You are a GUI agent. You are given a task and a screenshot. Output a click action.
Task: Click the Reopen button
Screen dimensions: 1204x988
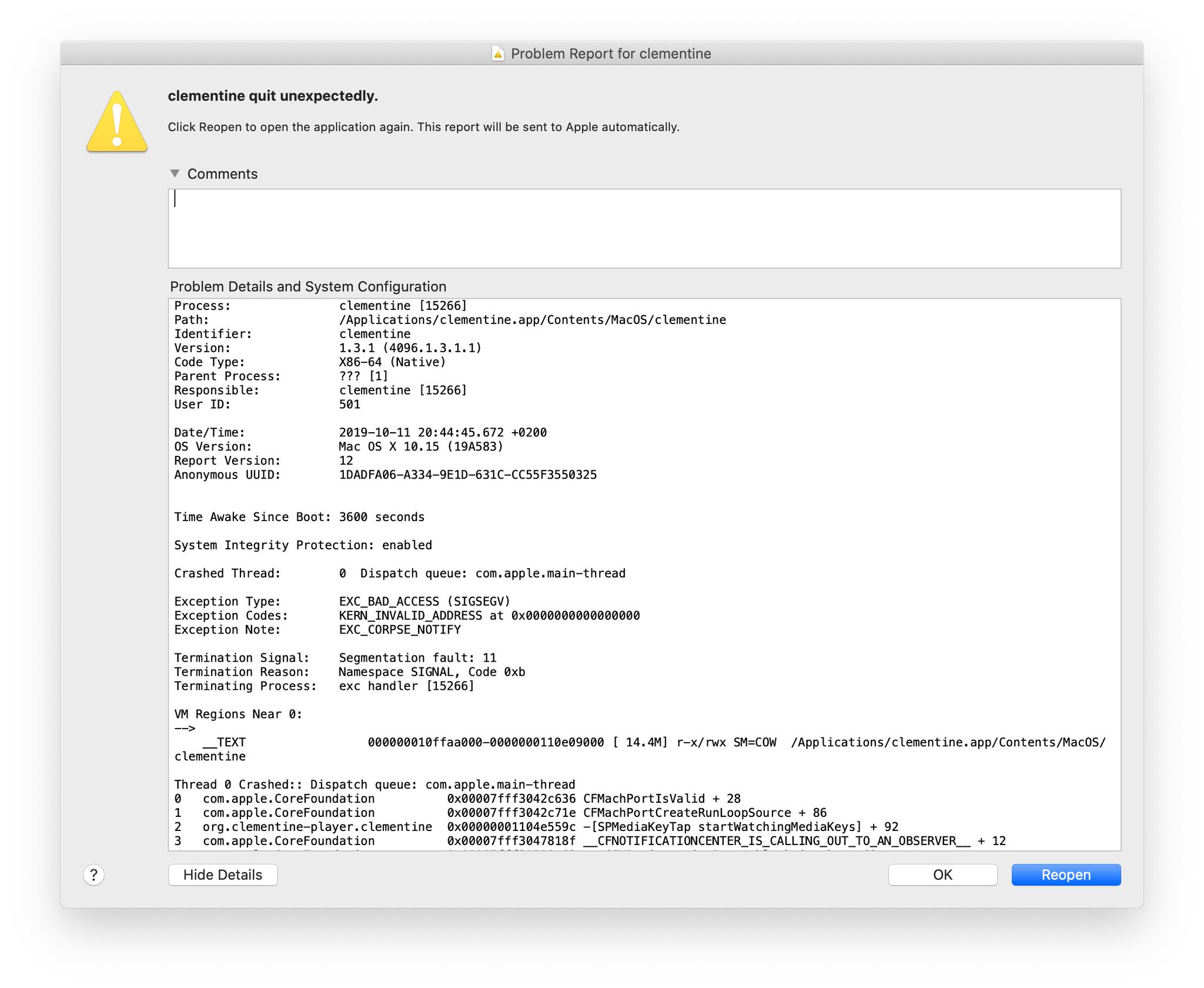(x=1065, y=874)
